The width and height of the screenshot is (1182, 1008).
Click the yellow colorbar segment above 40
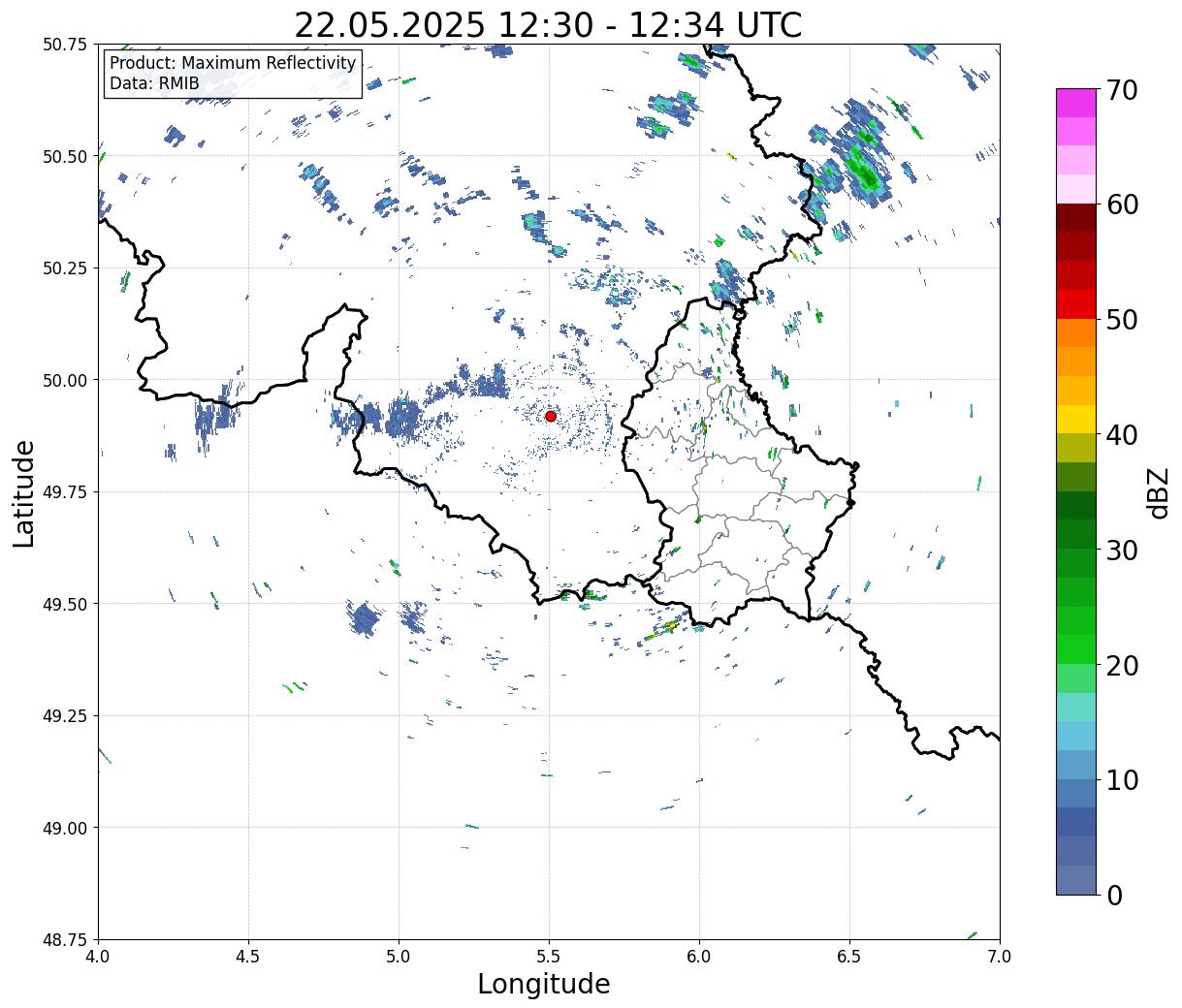(x=1076, y=420)
